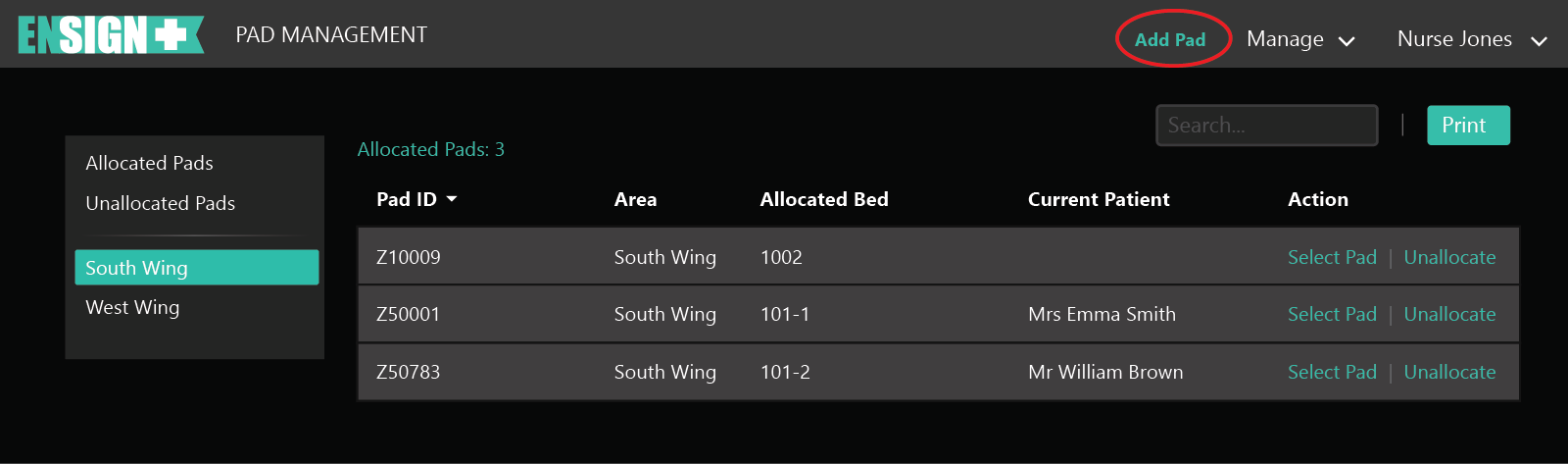The height and width of the screenshot is (464, 1568).
Task: Click the Current Patient column header
Action: tap(1098, 199)
